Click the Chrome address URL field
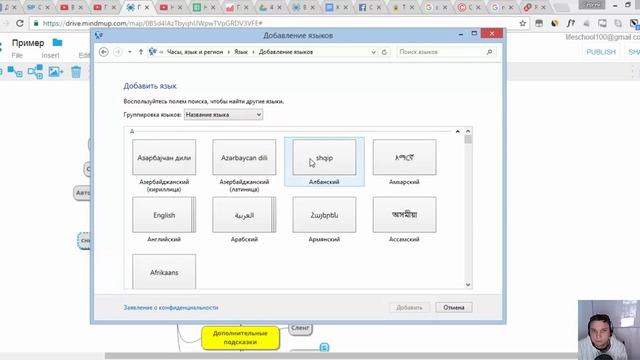Viewport: 640px width, 360px height. (278, 24)
